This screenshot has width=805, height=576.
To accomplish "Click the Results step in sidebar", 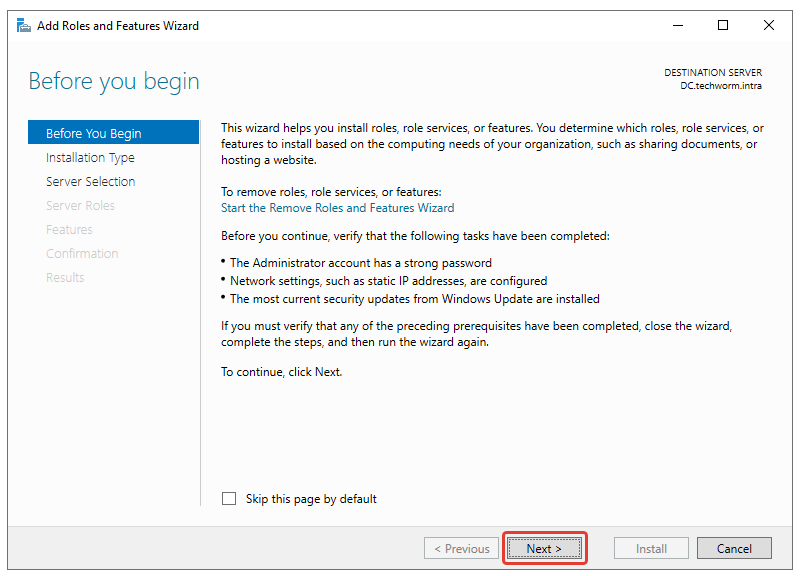I will point(65,278).
